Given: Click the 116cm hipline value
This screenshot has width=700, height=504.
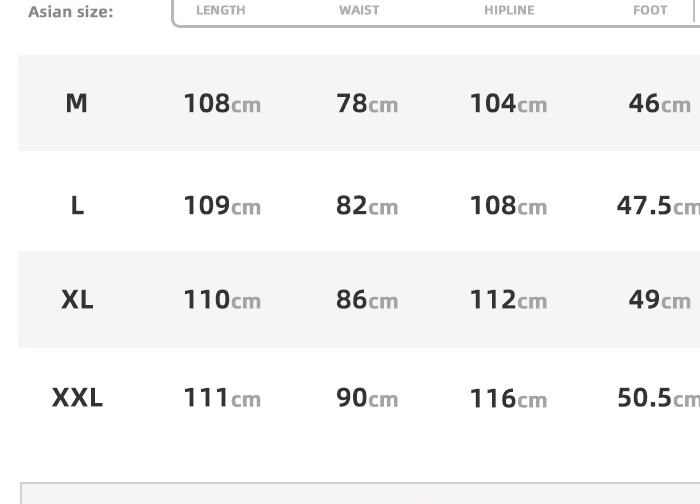Looking at the screenshot, I should point(508,398).
